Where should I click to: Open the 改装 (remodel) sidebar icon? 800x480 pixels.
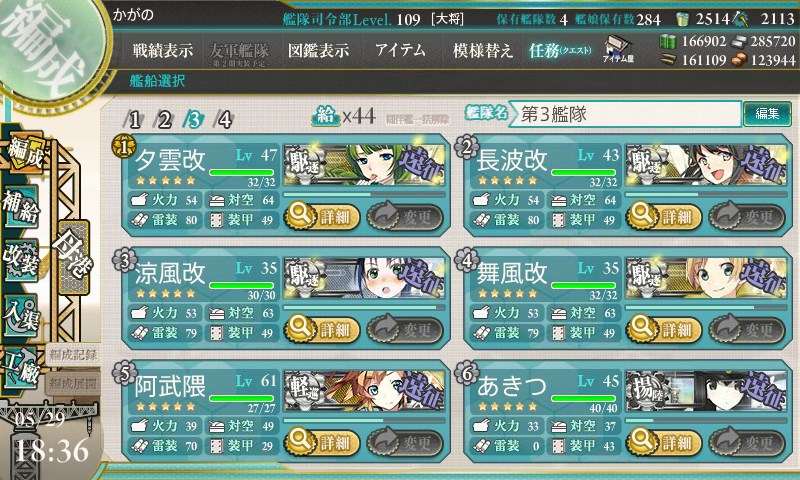pyautogui.click(x=21, y=260)
